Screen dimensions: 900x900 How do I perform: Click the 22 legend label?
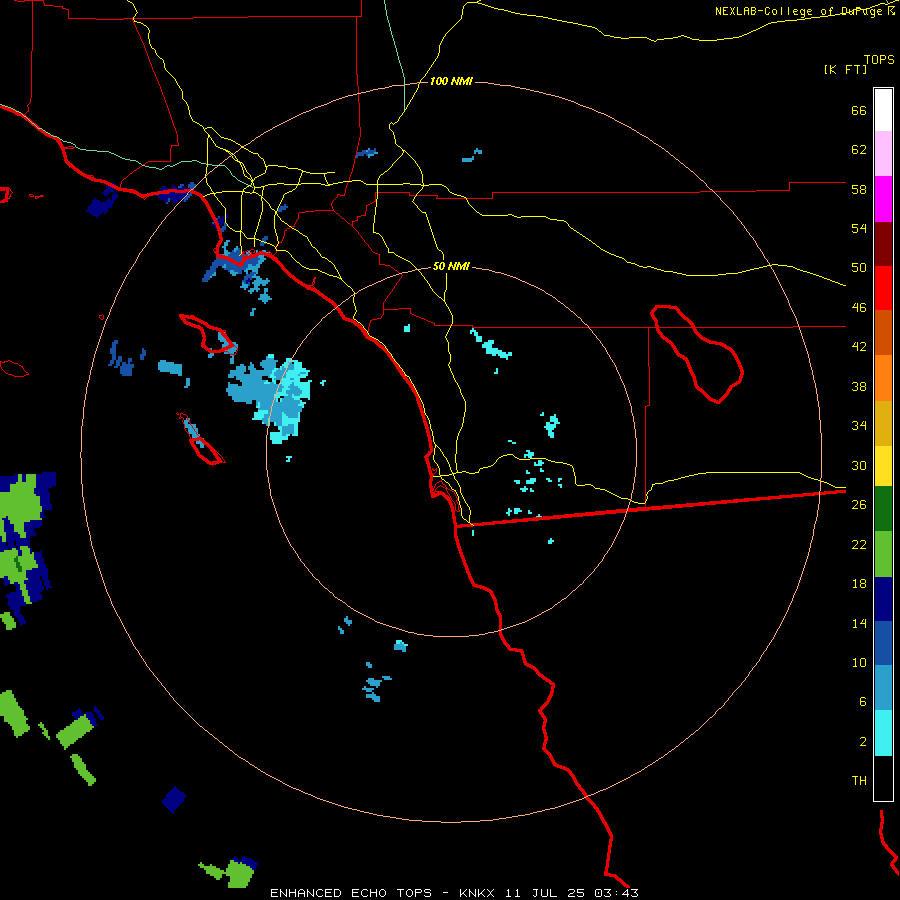click(859, 544)
